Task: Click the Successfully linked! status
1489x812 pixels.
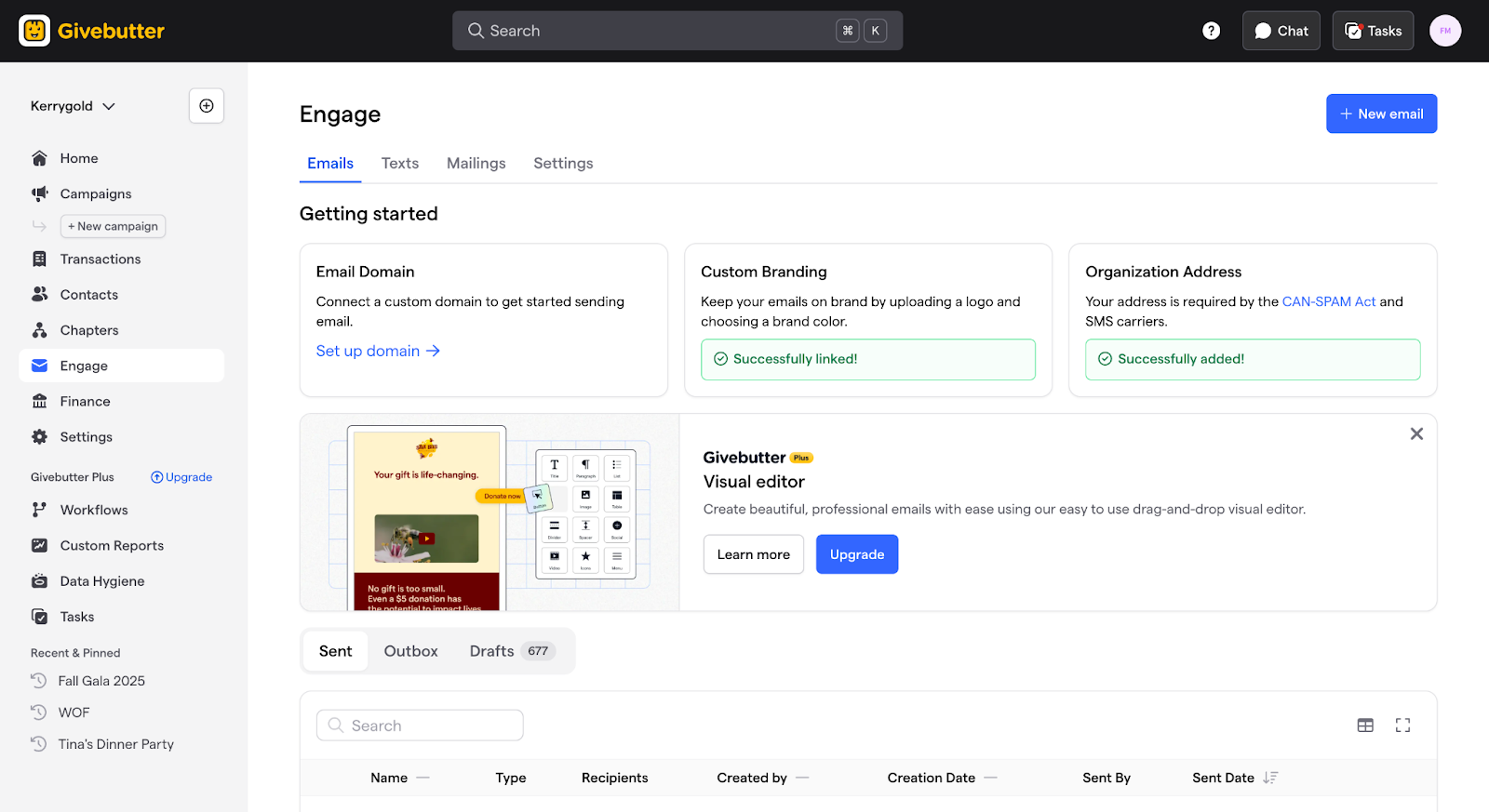Action: coord(868,359)
